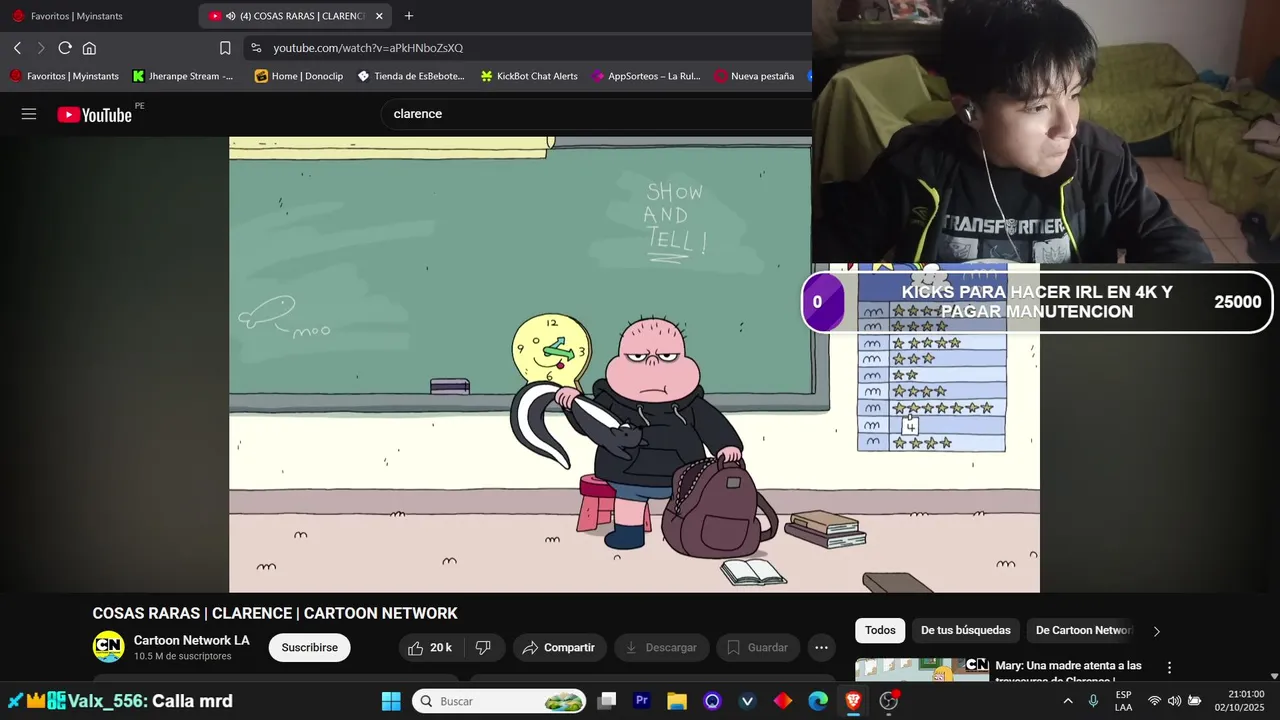This screenshot has width=1280, height=720.
Task: Show more filter chips with right chevron
Action: 1157,631
